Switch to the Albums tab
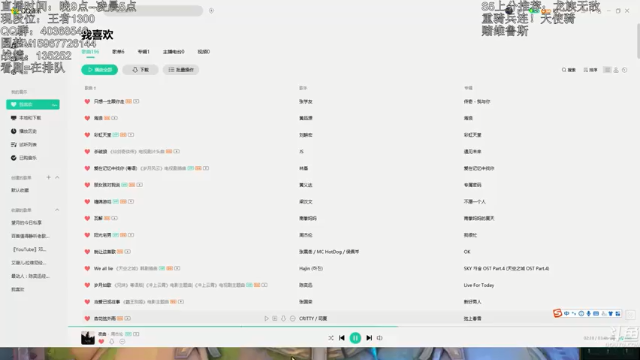This screenshot has height=360, width=640. (144, 52)
